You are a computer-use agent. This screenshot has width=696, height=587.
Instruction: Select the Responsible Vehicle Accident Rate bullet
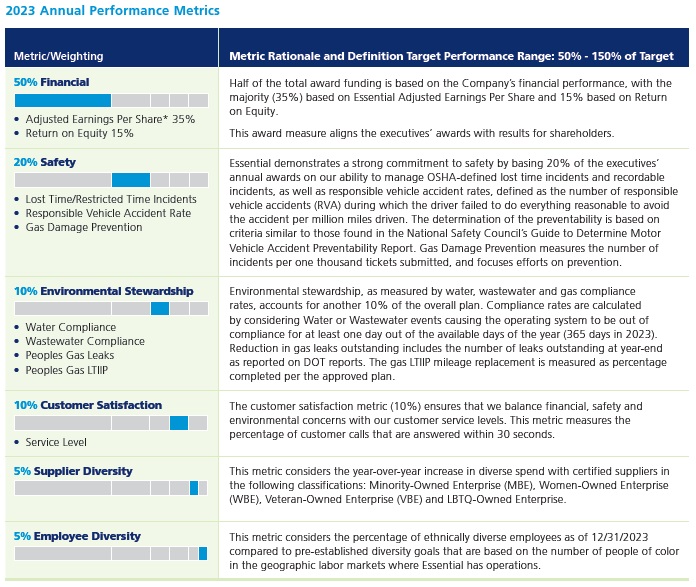click(x=107, y=213)
